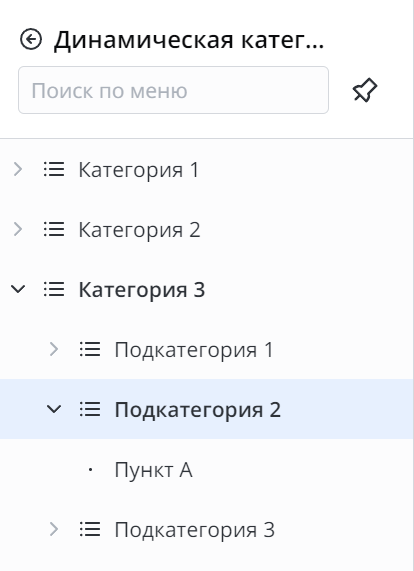Click the Динамическая катег... header title
The height and width of the screenshot is (571, 414).
(189, 39)
